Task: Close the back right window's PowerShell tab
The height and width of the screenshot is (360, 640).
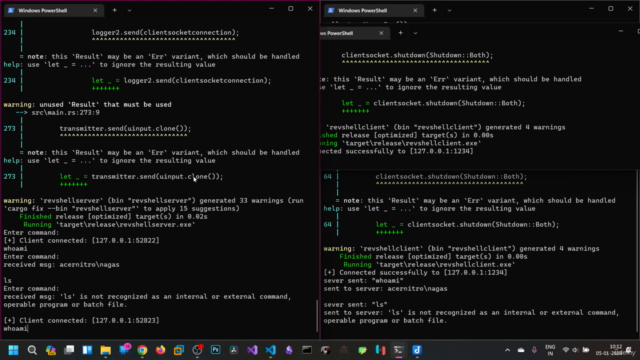Action: point(415,10)
